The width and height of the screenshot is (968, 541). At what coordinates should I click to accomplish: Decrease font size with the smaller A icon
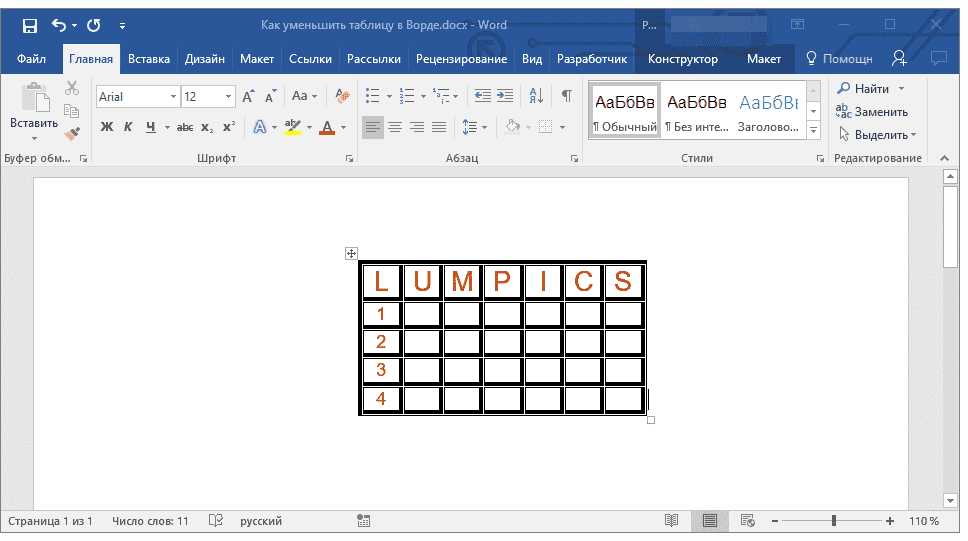point(270,96)
